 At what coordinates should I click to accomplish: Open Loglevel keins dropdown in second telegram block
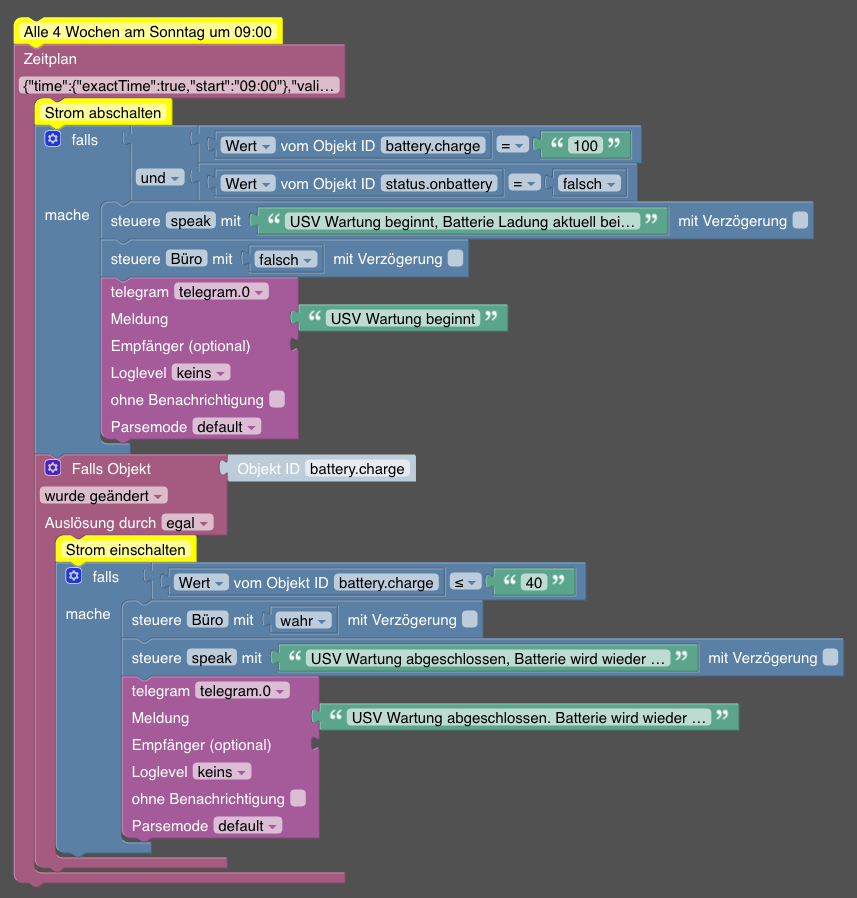pyautogui.click(x=222, y=771)
